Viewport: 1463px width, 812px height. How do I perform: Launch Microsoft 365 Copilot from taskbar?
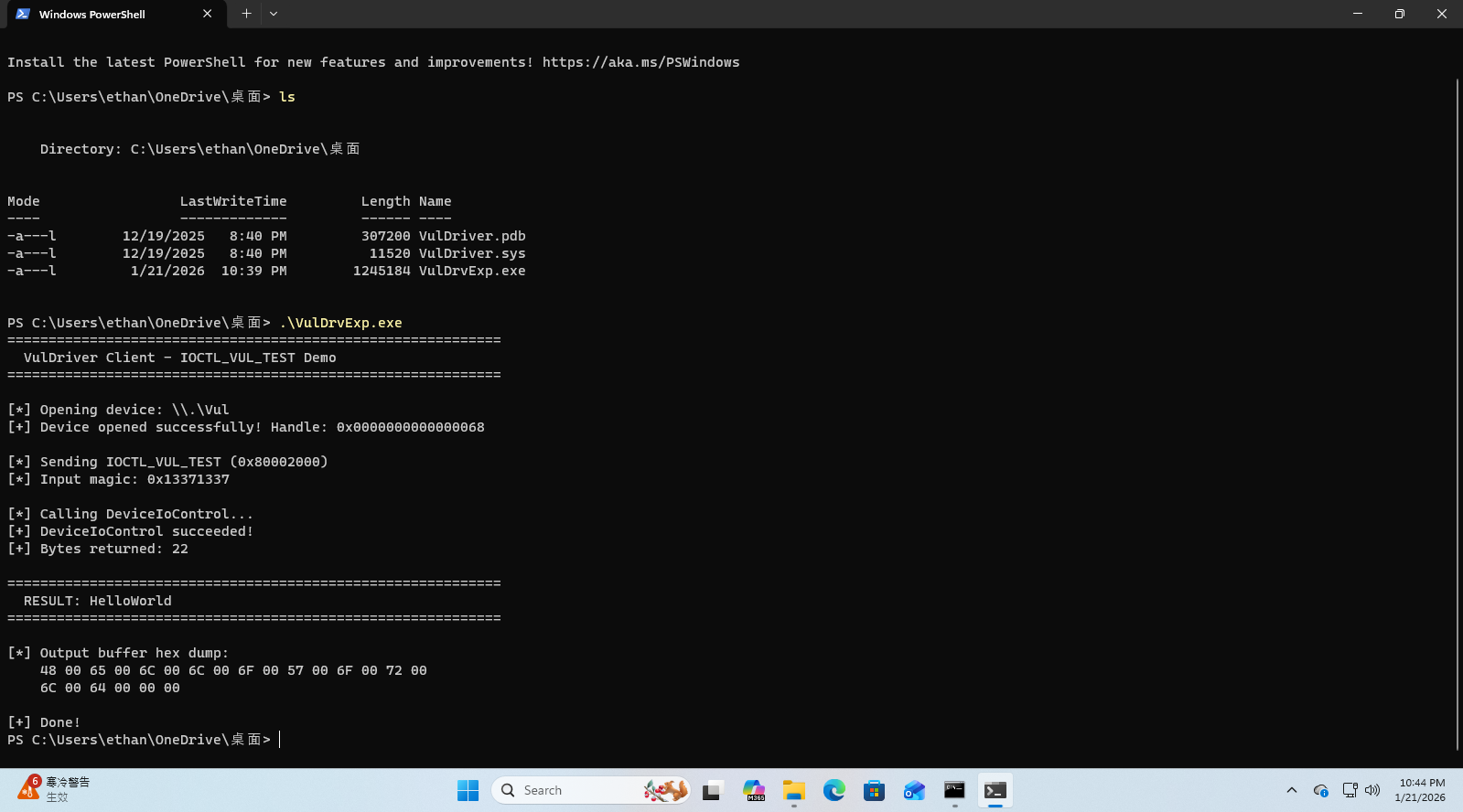click(x=753, y=790)
